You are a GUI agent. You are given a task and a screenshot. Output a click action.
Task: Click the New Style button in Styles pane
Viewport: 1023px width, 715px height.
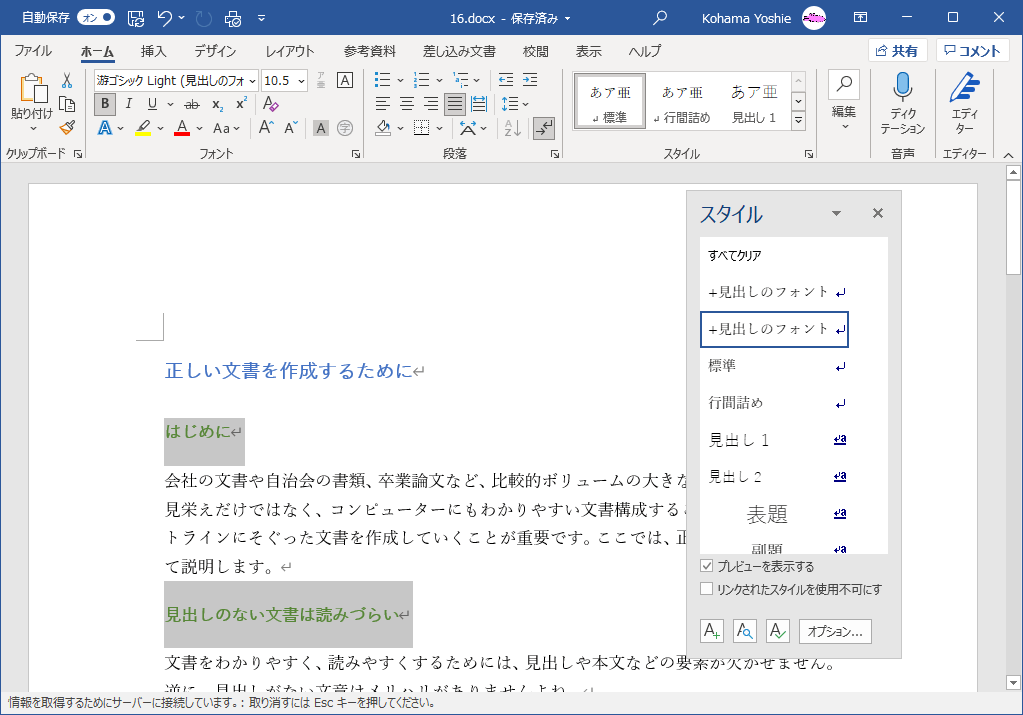tap(712, 631)
